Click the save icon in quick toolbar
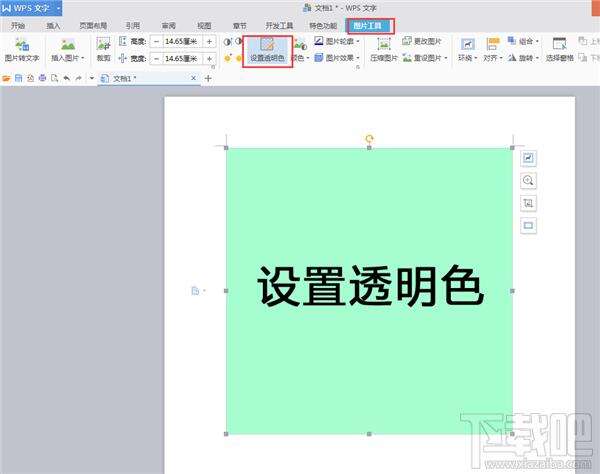The height and width of the screenshot is (474, 600). pos(18,78)
